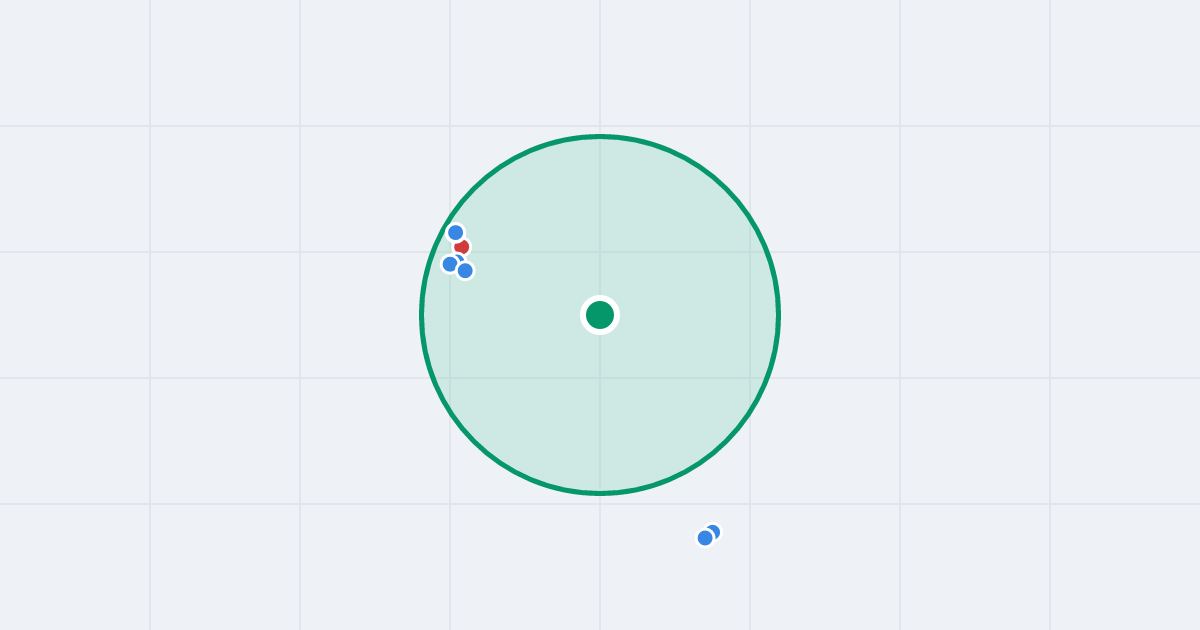Screen dimensions: 1200x630
Task: Select the topmost blue marker above red marker
Action: [455, 232]
